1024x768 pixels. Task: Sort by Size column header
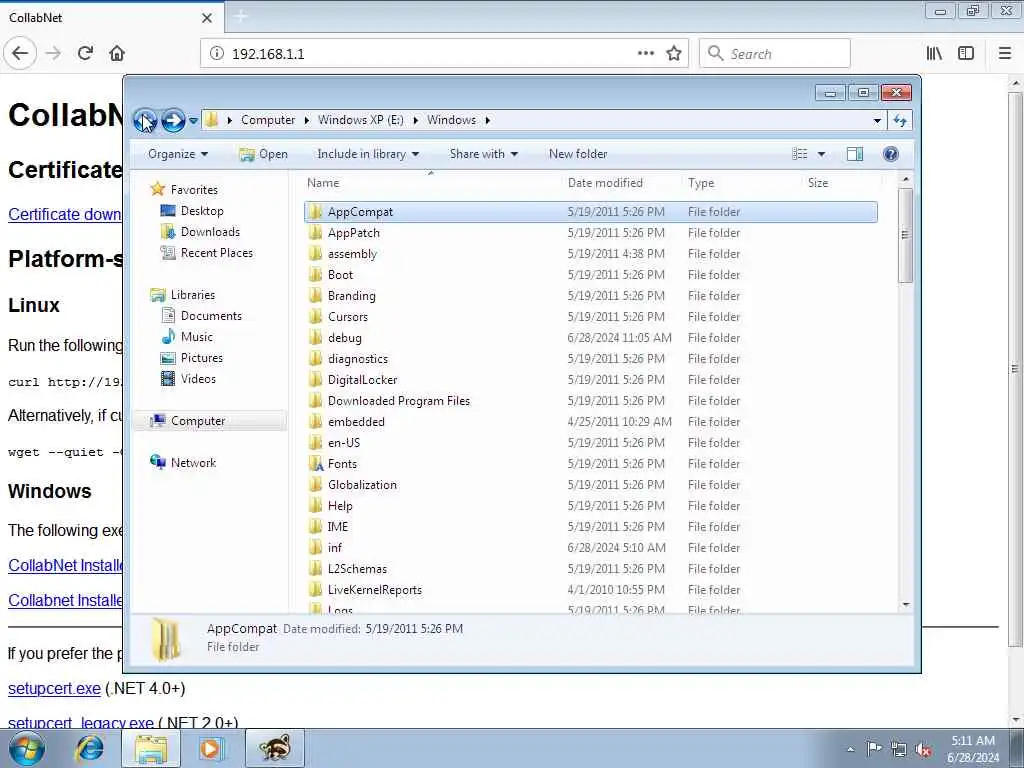tap(818, 183)
